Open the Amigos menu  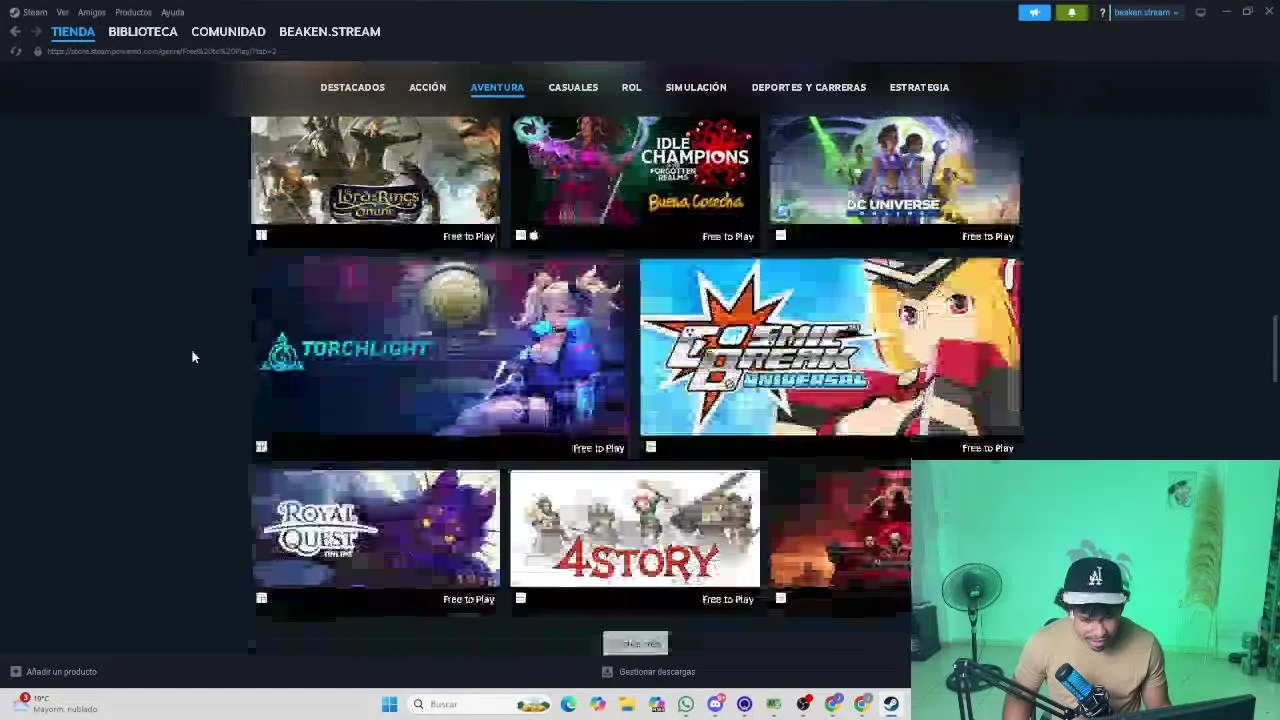point(92,12)
